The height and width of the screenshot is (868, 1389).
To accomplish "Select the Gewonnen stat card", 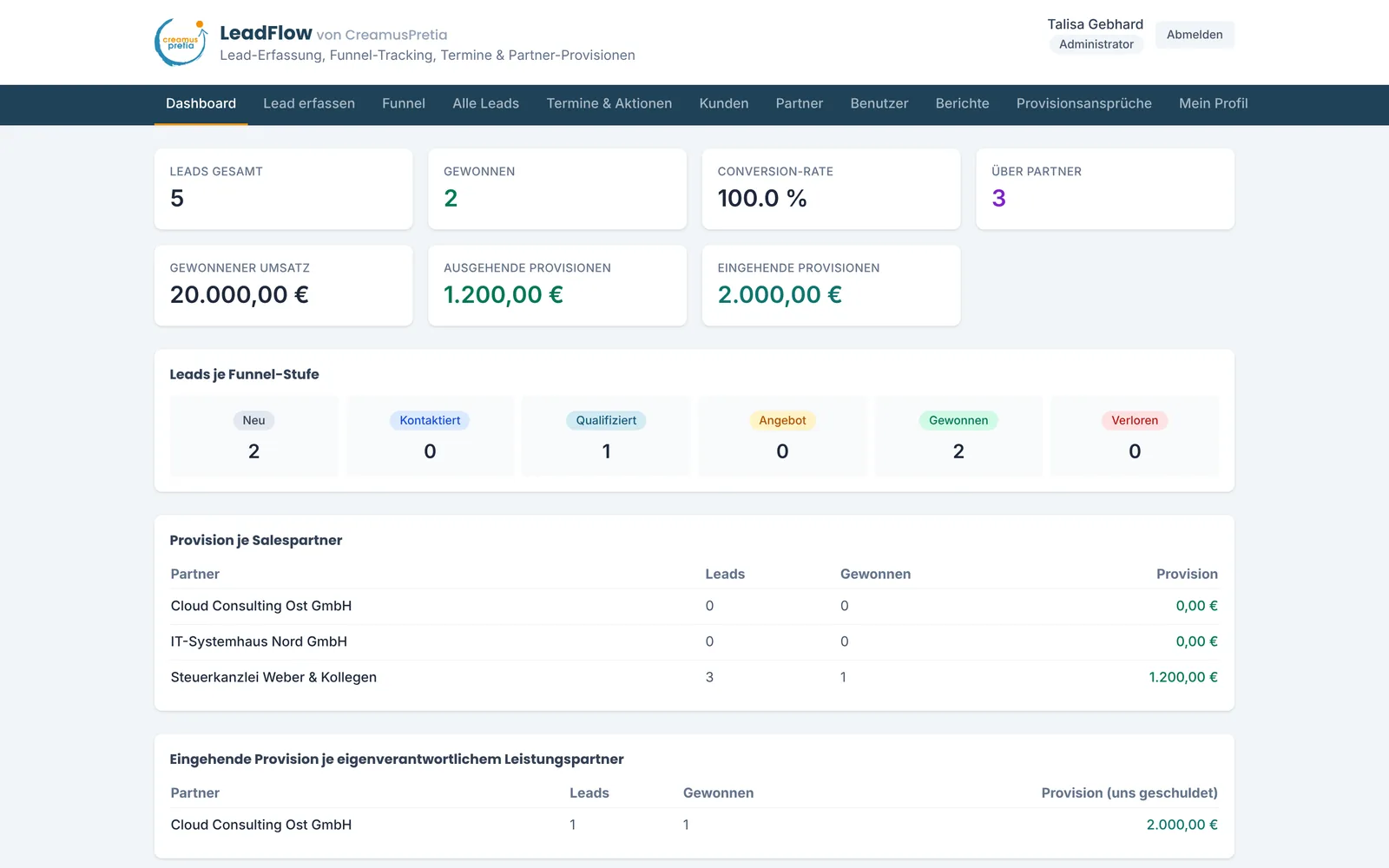I will 557,189.
